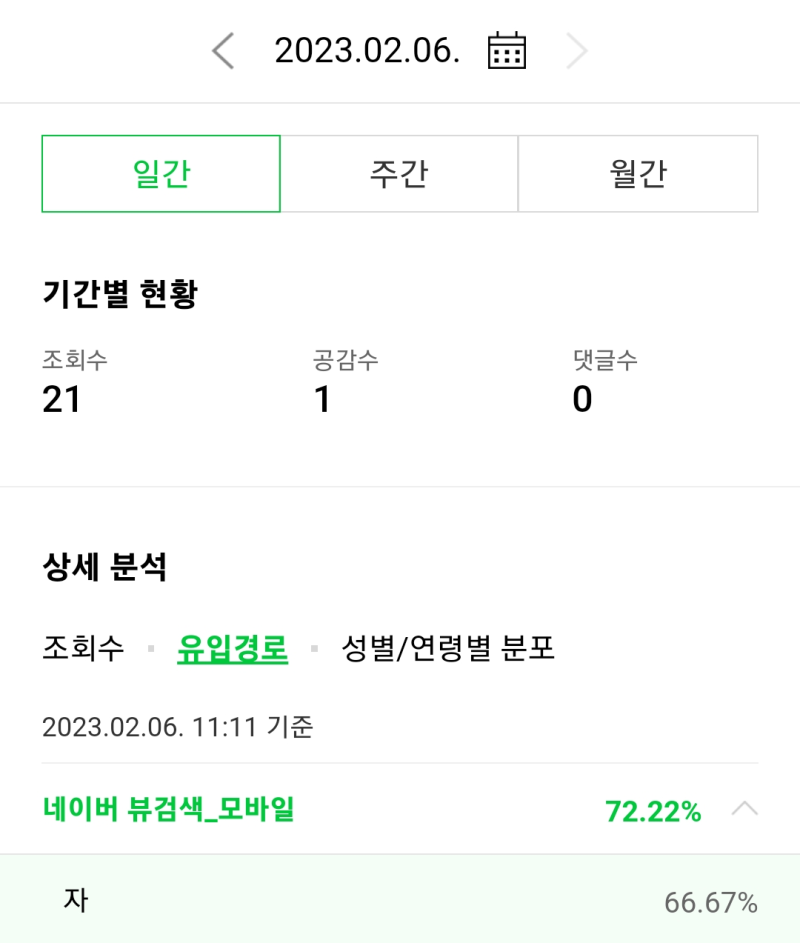Screen dimensions: 800x943
Task: Tap the 66.67% keyword percentage
Action: pyautogui.click(x=710, y=903)
